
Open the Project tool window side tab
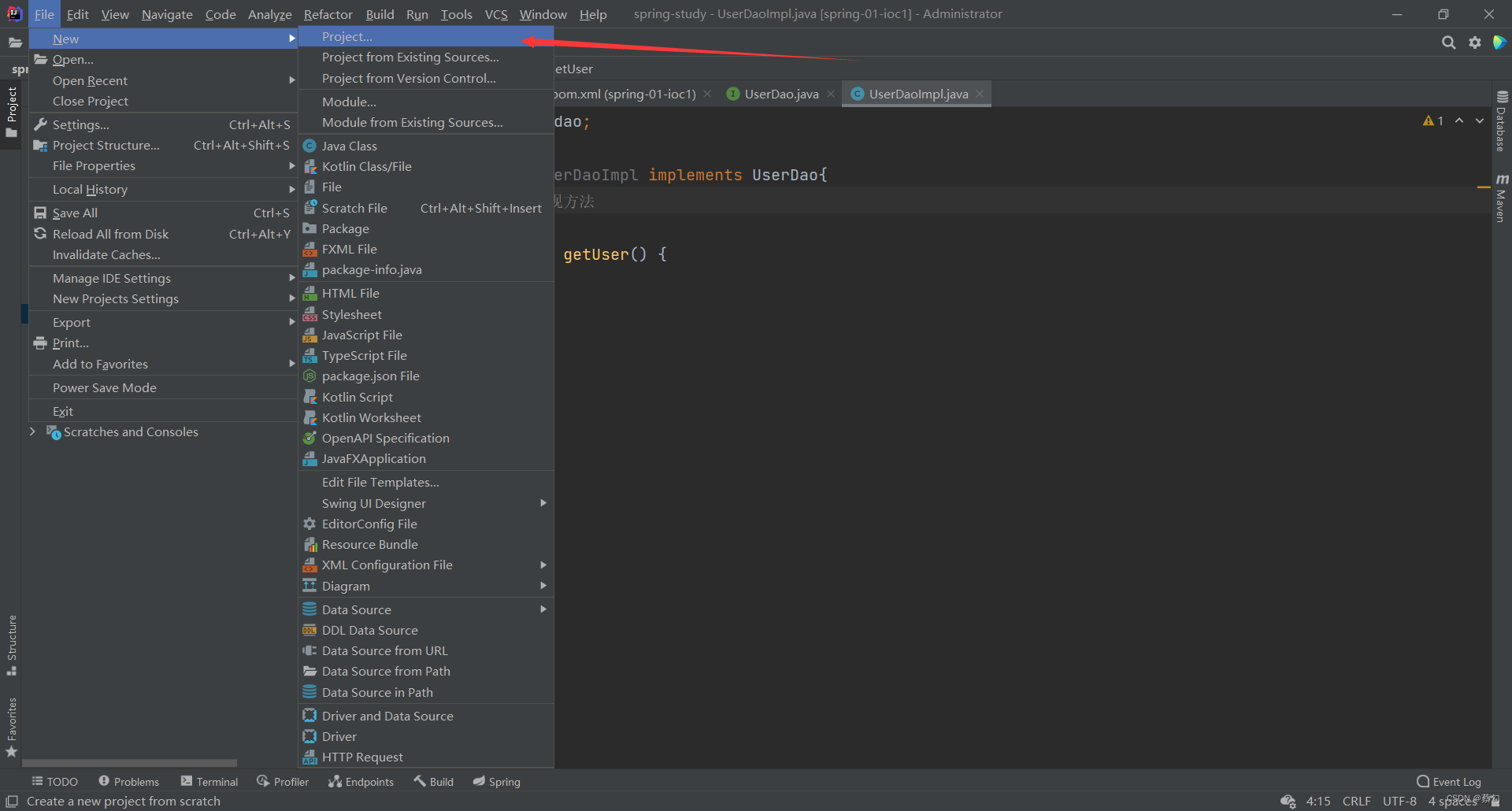pos(12,111)
